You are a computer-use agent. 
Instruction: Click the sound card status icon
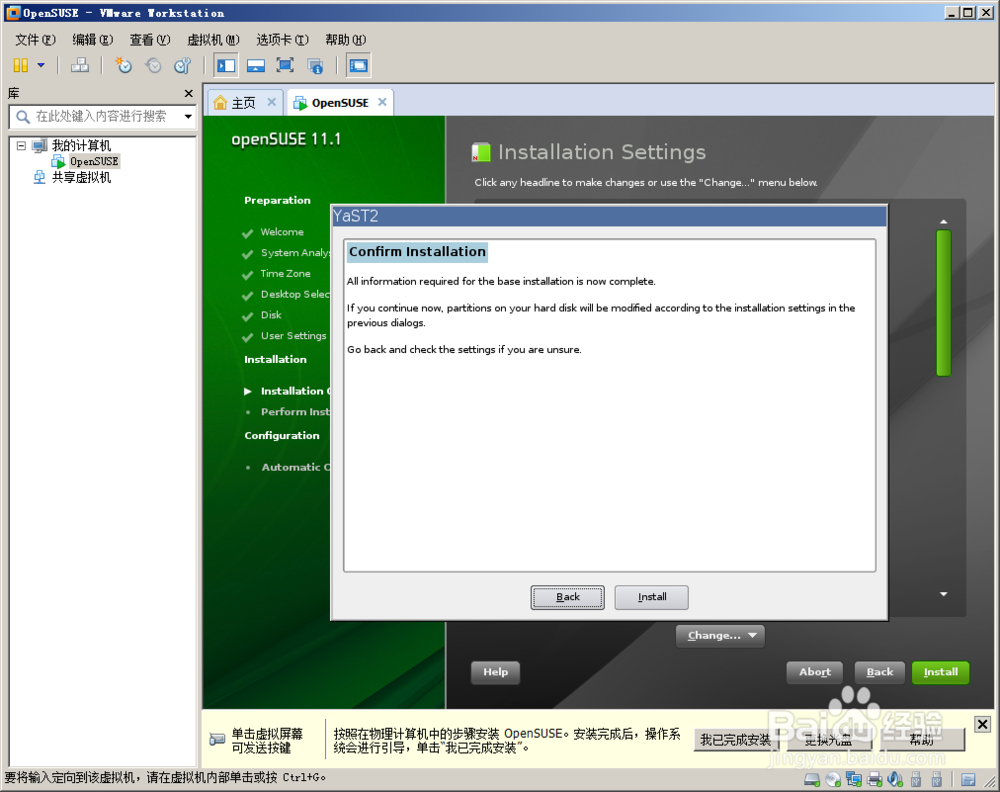[x=895, y=779]
